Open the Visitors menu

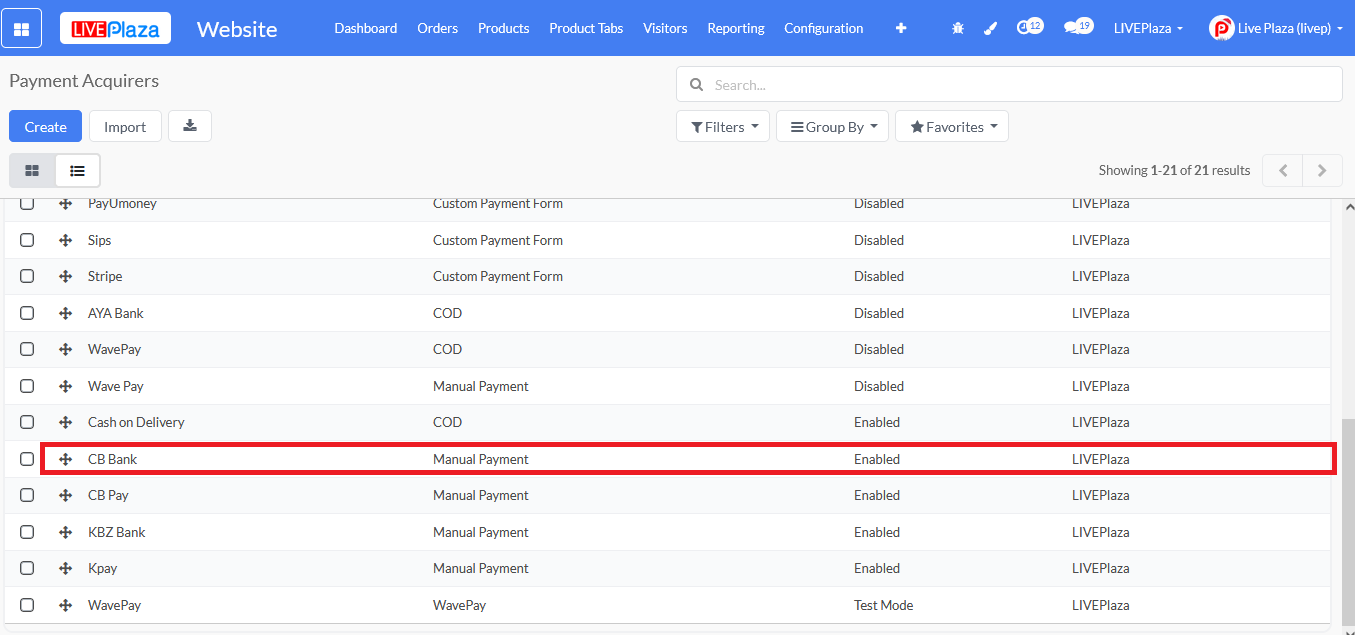pos(665,28)
